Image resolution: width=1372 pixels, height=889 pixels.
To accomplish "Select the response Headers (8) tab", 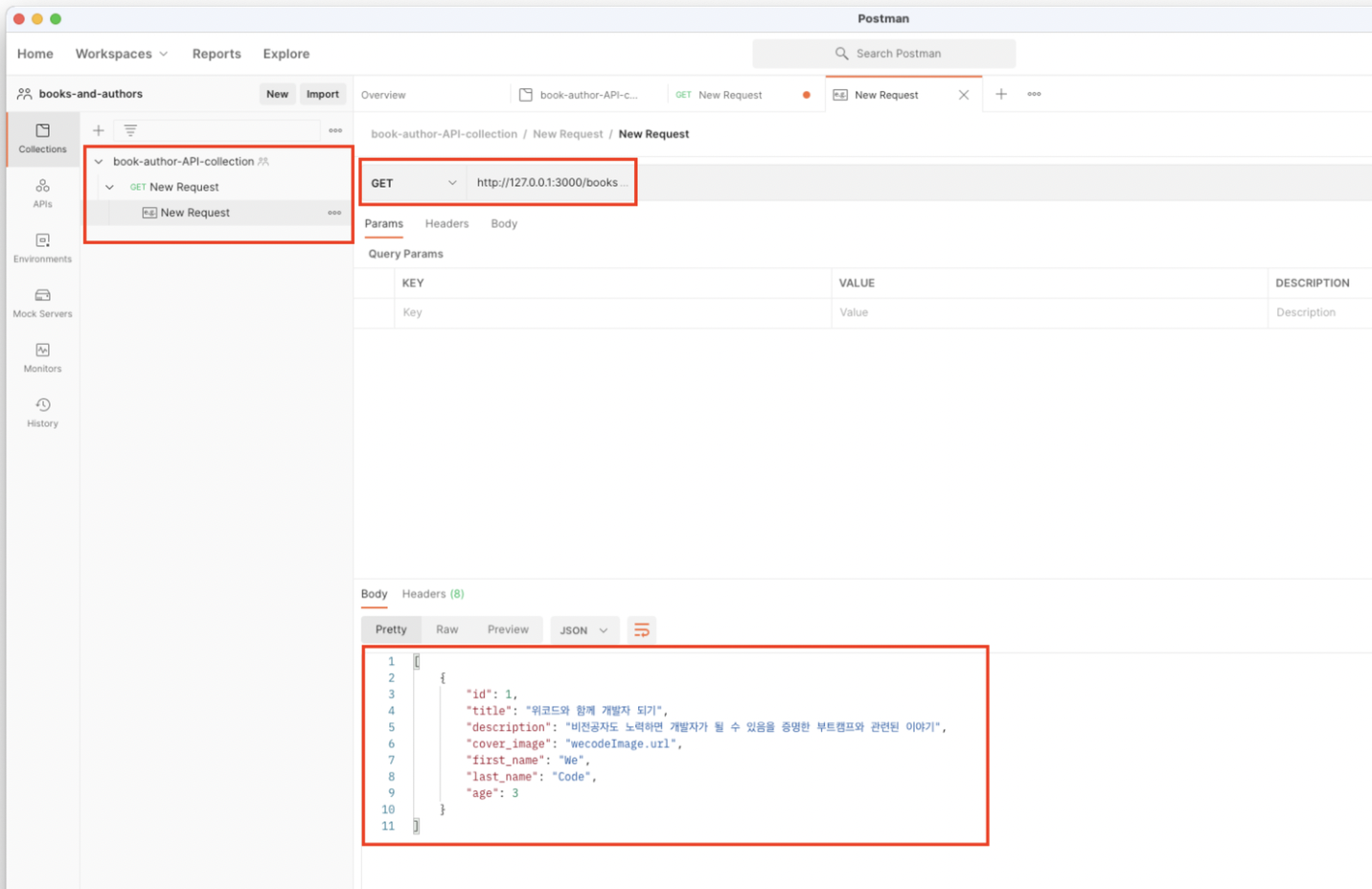I will [x=433, y=594].
